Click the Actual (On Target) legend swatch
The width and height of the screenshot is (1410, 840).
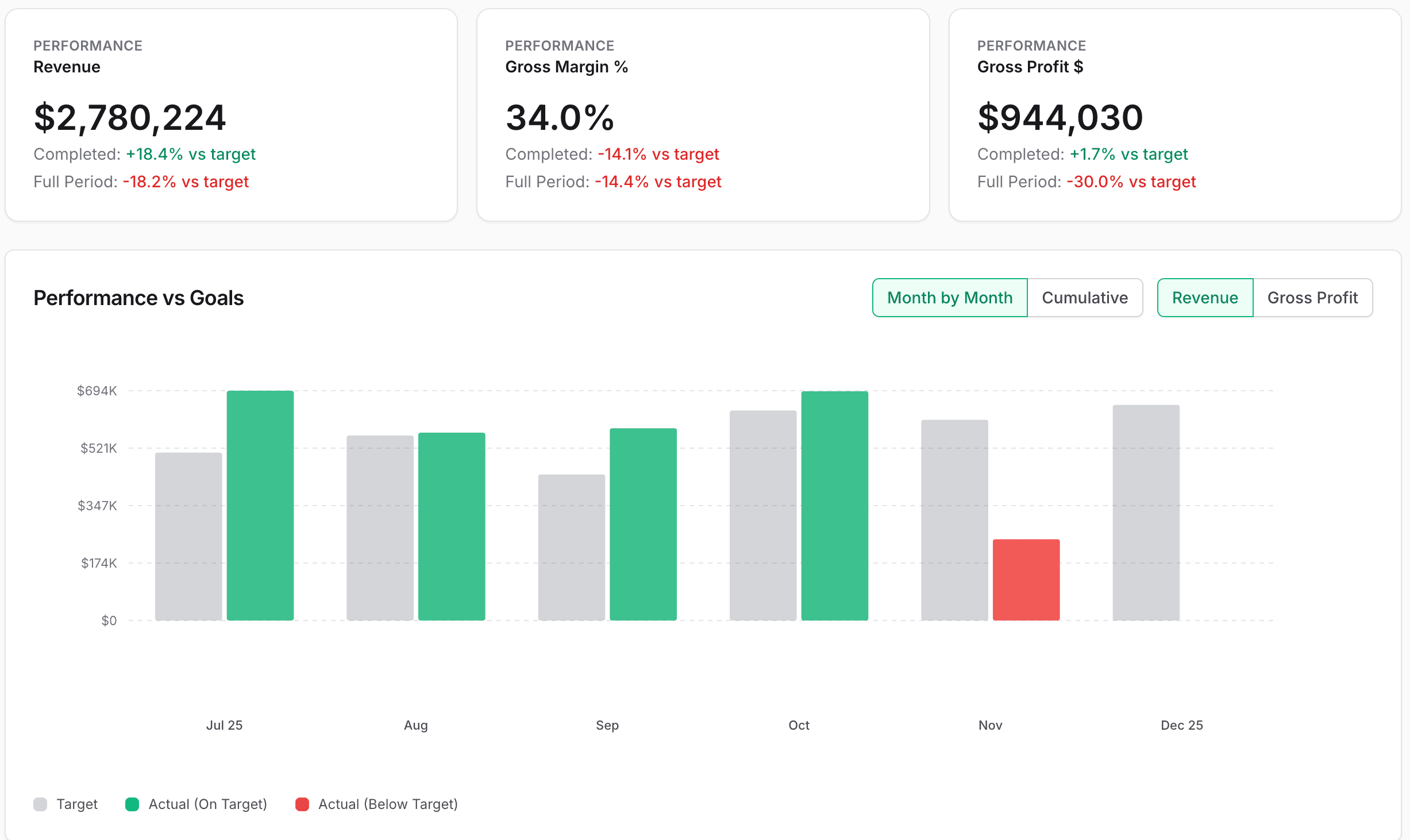[x=131, y=804]
